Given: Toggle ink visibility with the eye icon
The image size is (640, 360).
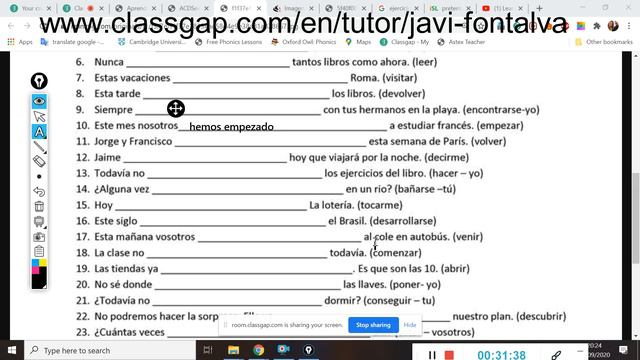Looking at the screenshot, I should coord(39,101).
